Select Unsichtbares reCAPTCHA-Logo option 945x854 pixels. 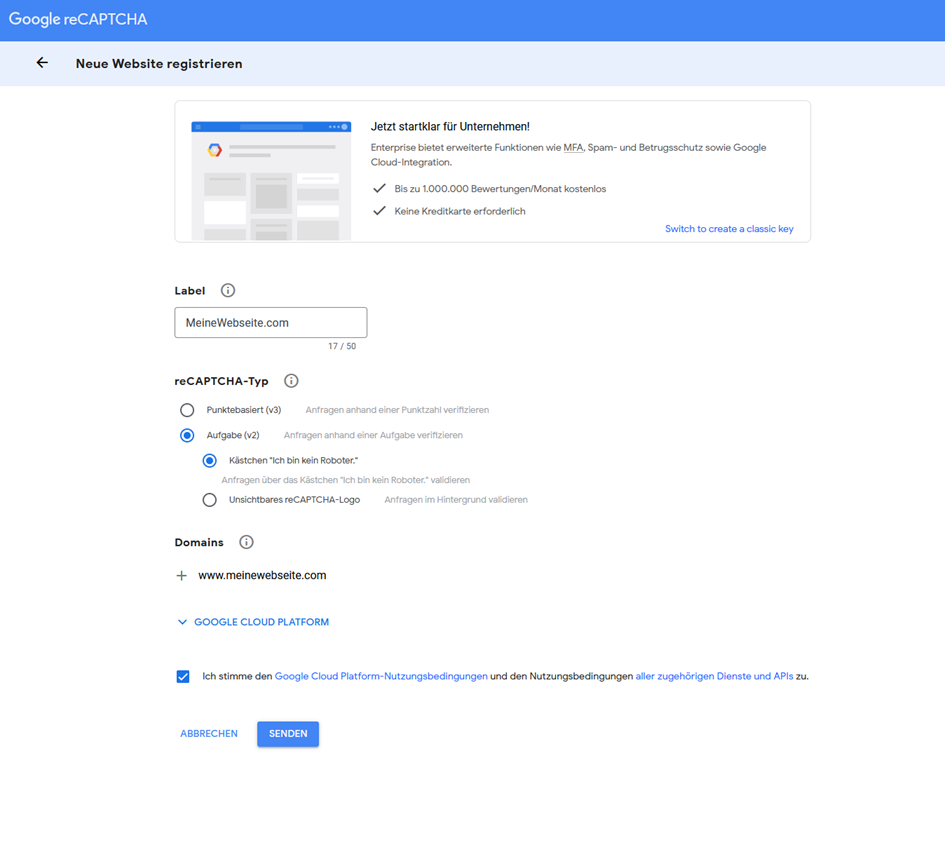(209, 500)
